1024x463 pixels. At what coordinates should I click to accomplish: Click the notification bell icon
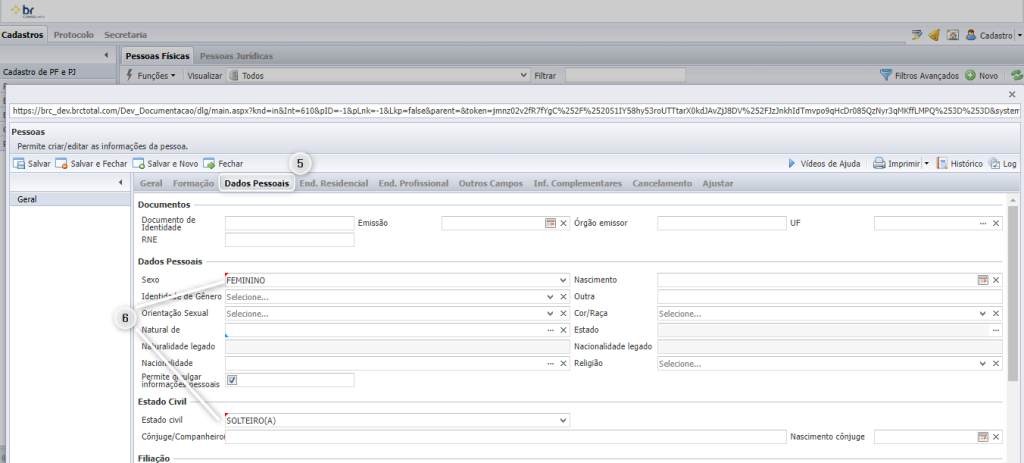tap(935, 36)
